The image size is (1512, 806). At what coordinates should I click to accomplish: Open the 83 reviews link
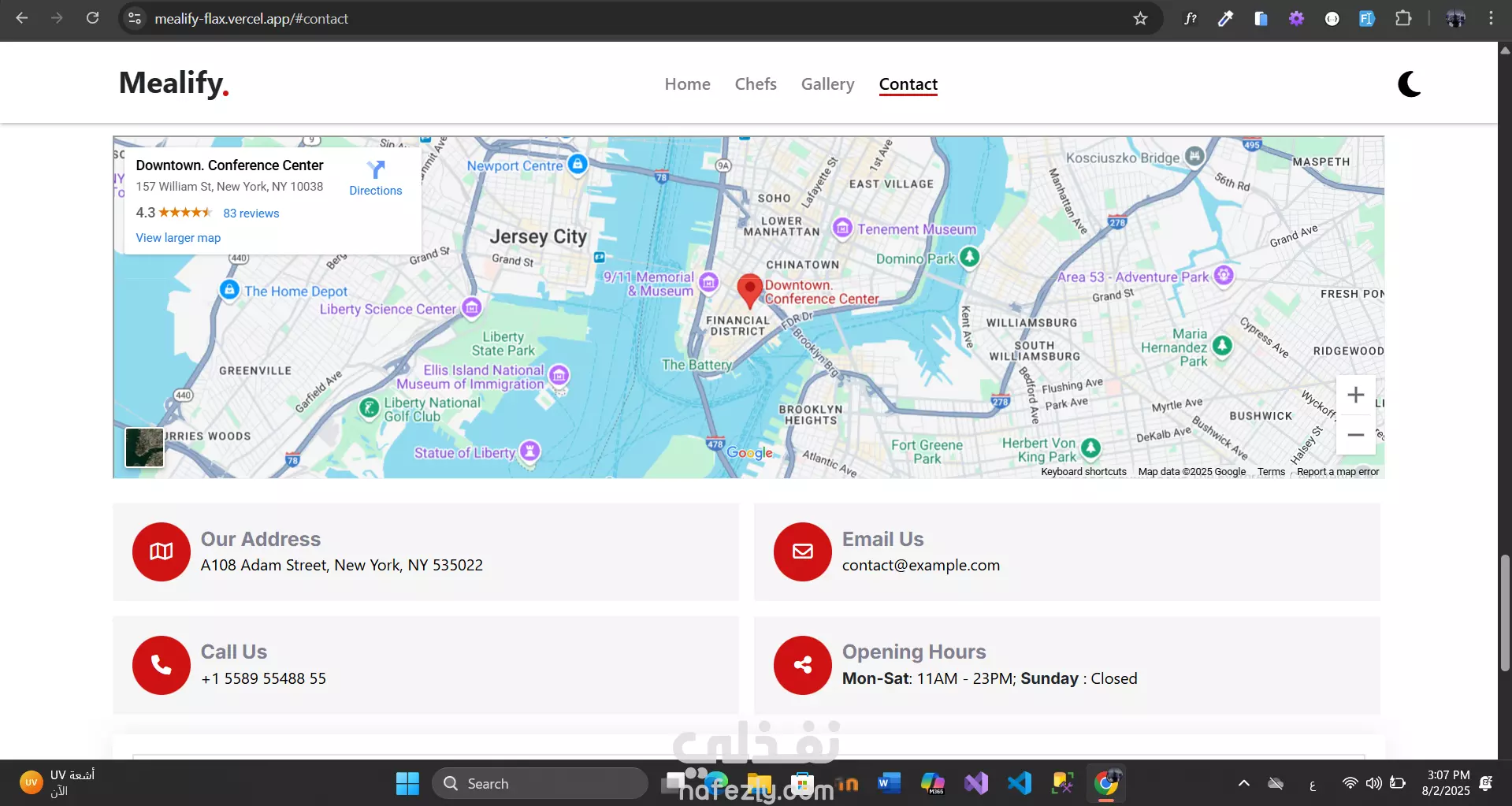pos(251,213)
